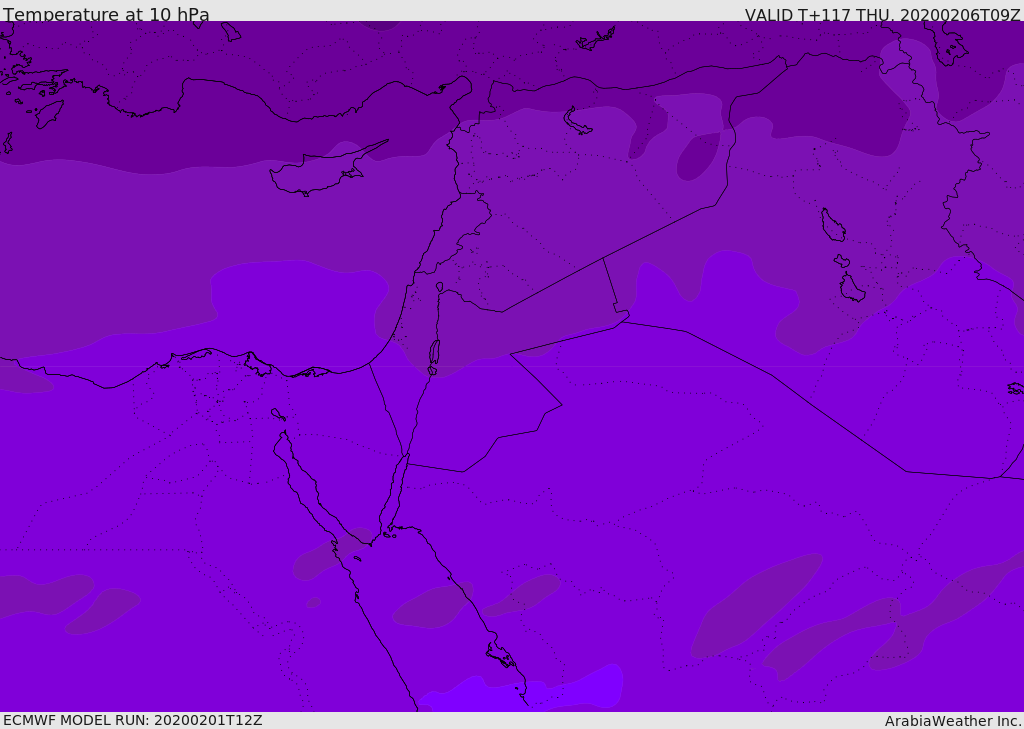Image resolution: width=1024 pixels, height=729 pixels.
Task: Click the 'ECMWF MODEL RUN: 20200201T12Z' footer text
Action: pos(133,721)
